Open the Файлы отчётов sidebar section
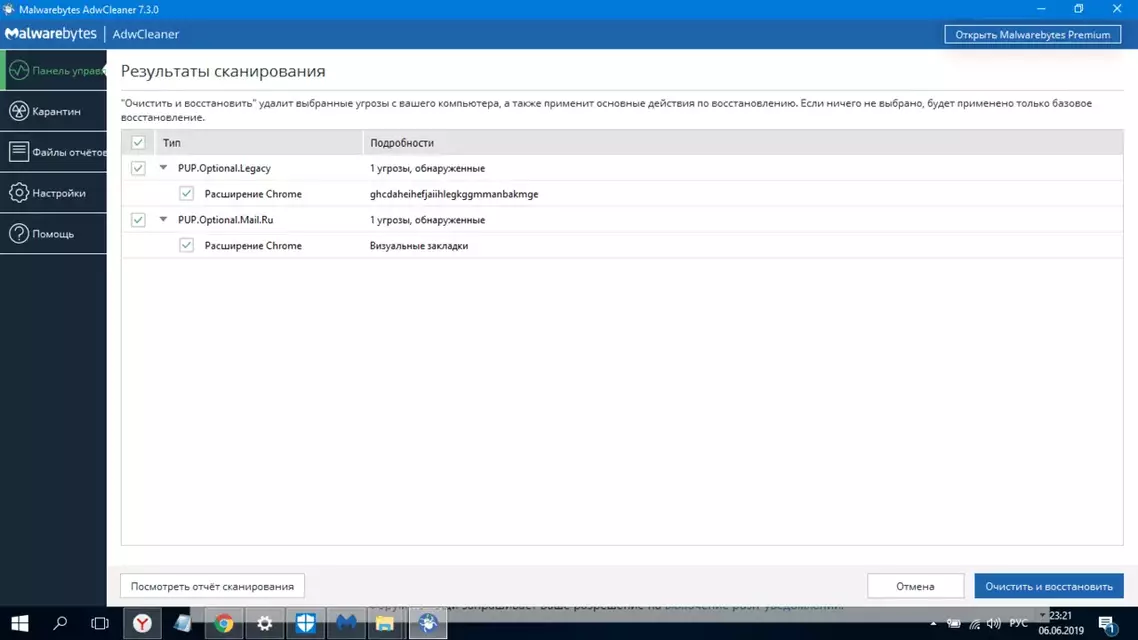The height and width of the screenshot is (640, 1138). coord(54,152)
